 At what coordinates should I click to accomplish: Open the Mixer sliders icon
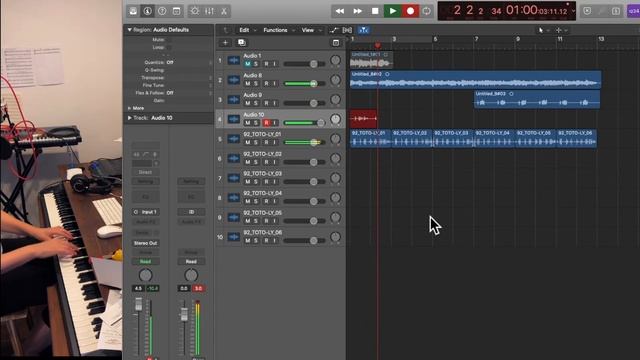[209, 11]
